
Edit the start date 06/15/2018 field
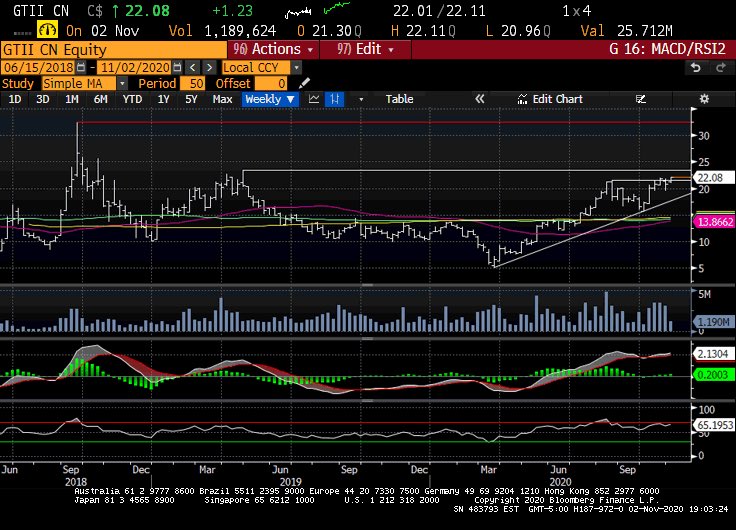tap(39, 68)
